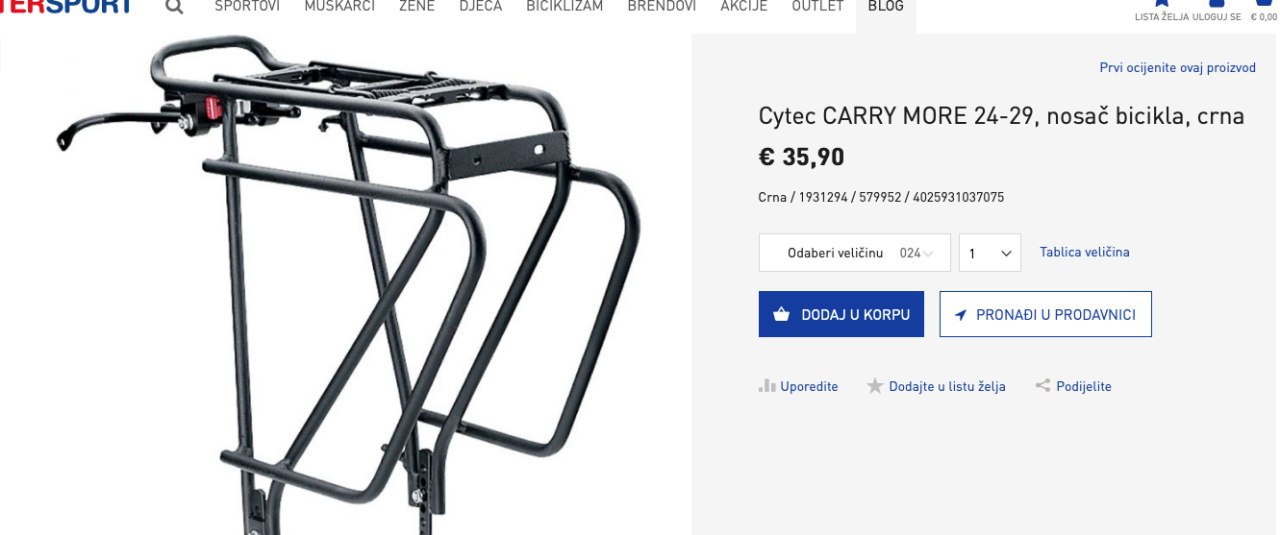Viewport: 1280px width, 535px height.
Task: Click Prvi ocijenite ovaj proizvod link
Action: 1178,68
